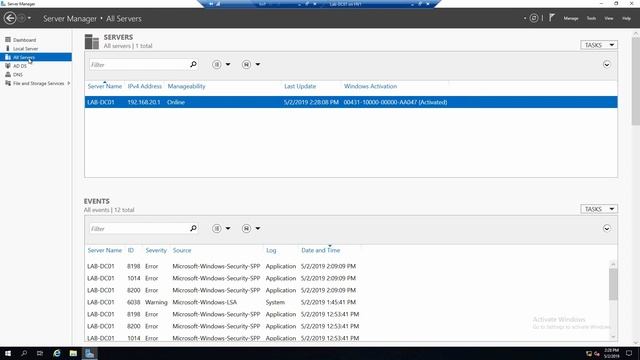Open the Help menu
The height and width of the screenshot is (360, 640).
point(626,18)
